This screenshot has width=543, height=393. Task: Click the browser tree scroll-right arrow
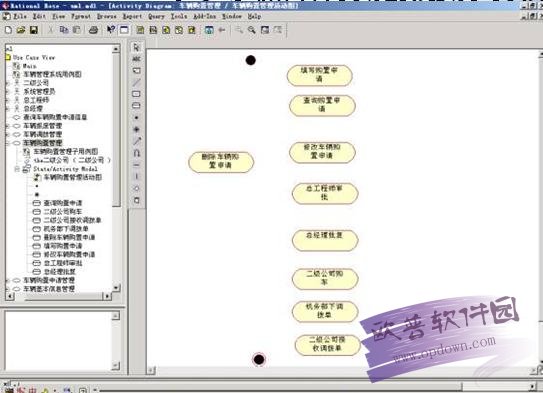click(107, 296)
